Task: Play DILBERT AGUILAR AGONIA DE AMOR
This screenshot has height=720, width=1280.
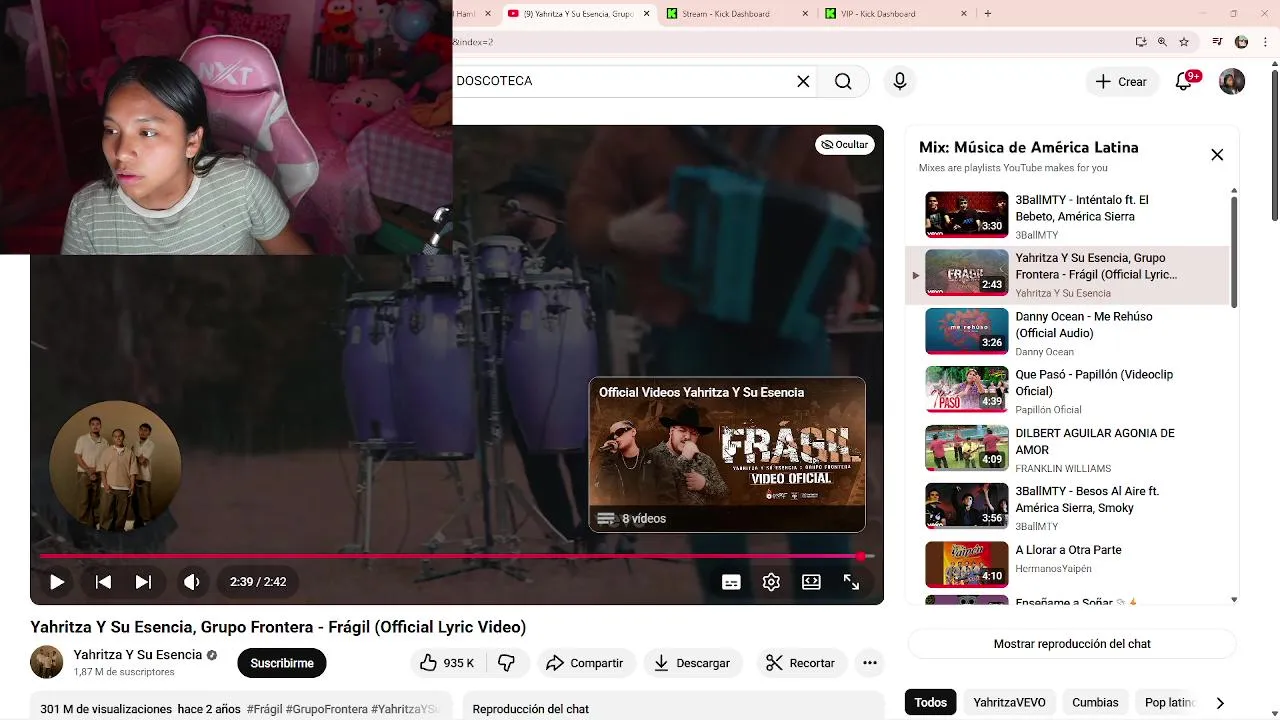Action: pos(1068,450)
